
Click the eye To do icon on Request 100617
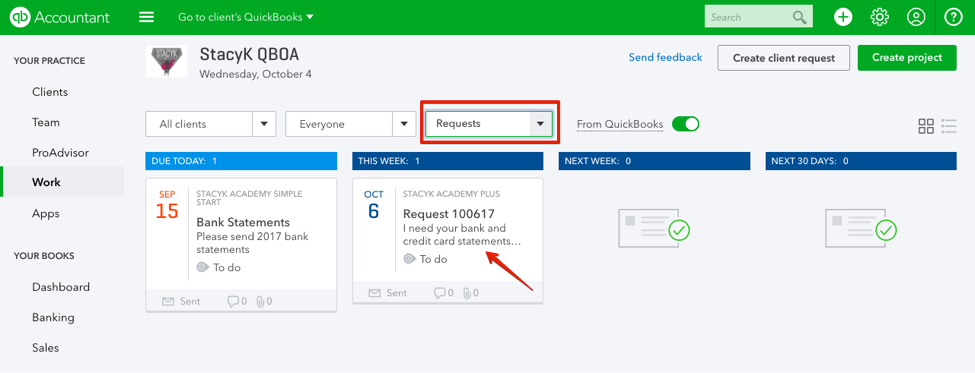pyautogui.click(x=409, y=259)
